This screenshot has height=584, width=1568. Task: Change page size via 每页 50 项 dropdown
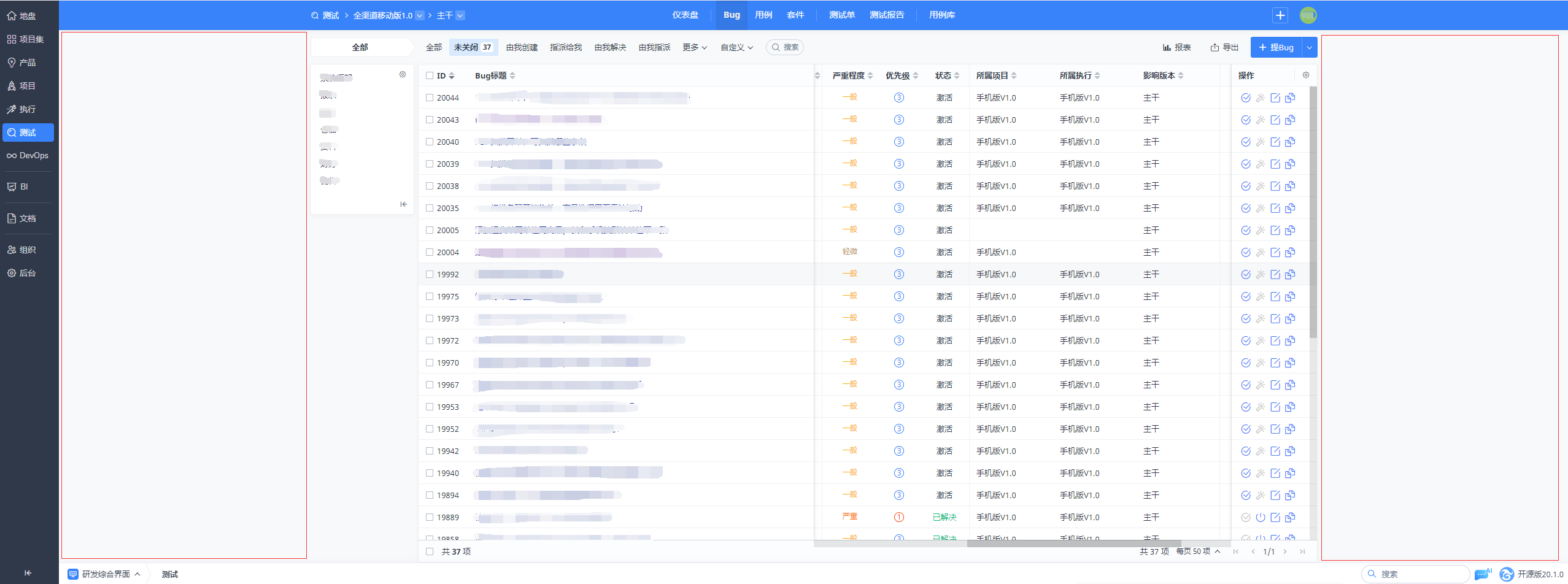point(1197,551)
